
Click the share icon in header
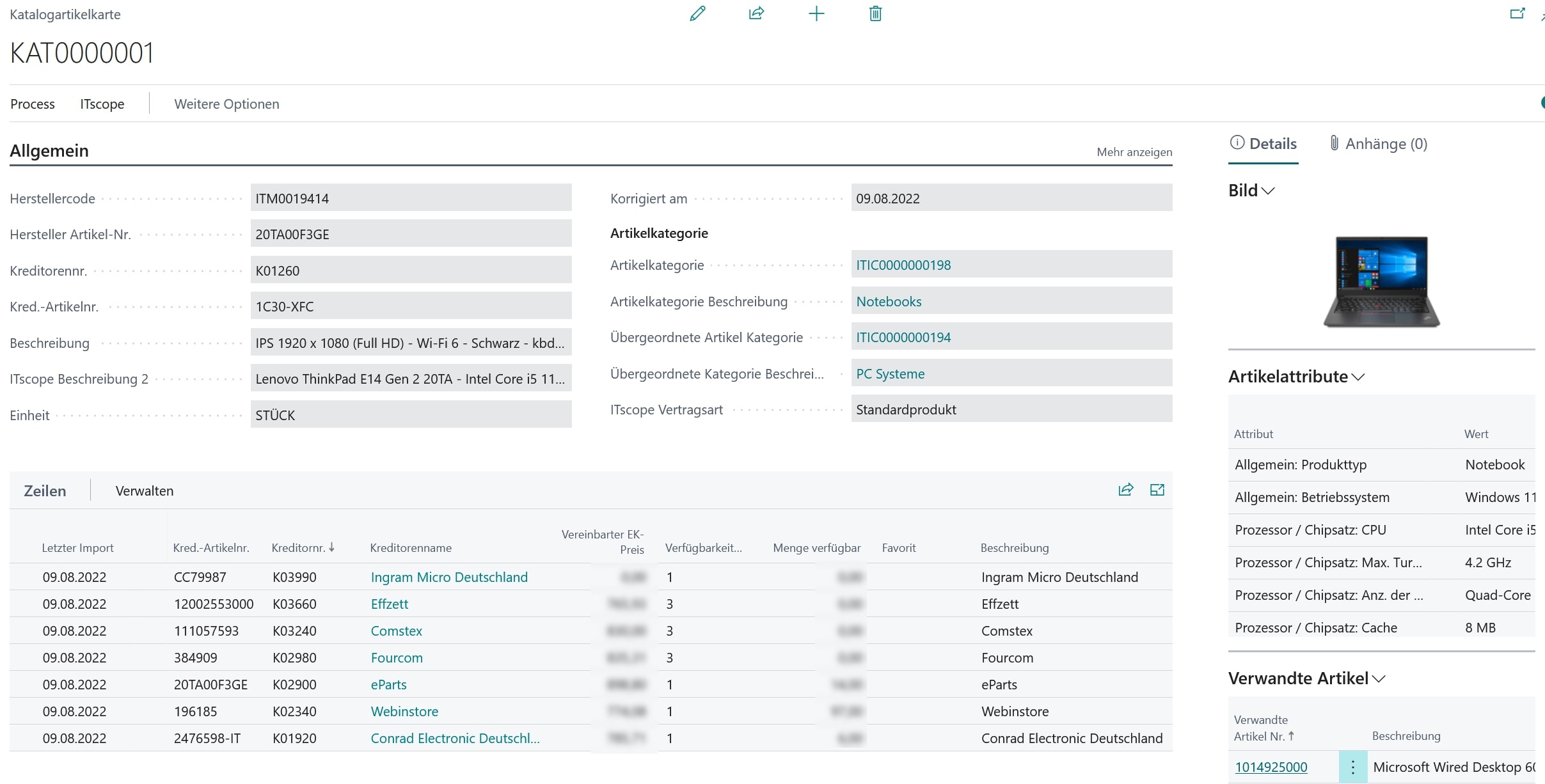click(x=756, y=13)
